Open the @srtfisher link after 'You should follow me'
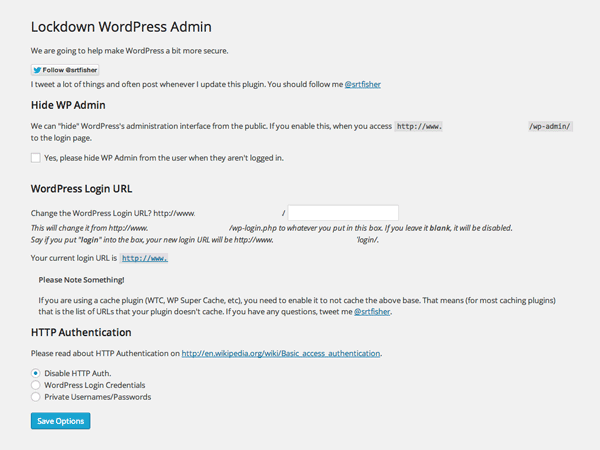This screenshot has height=450, width=600. (362, 84)
